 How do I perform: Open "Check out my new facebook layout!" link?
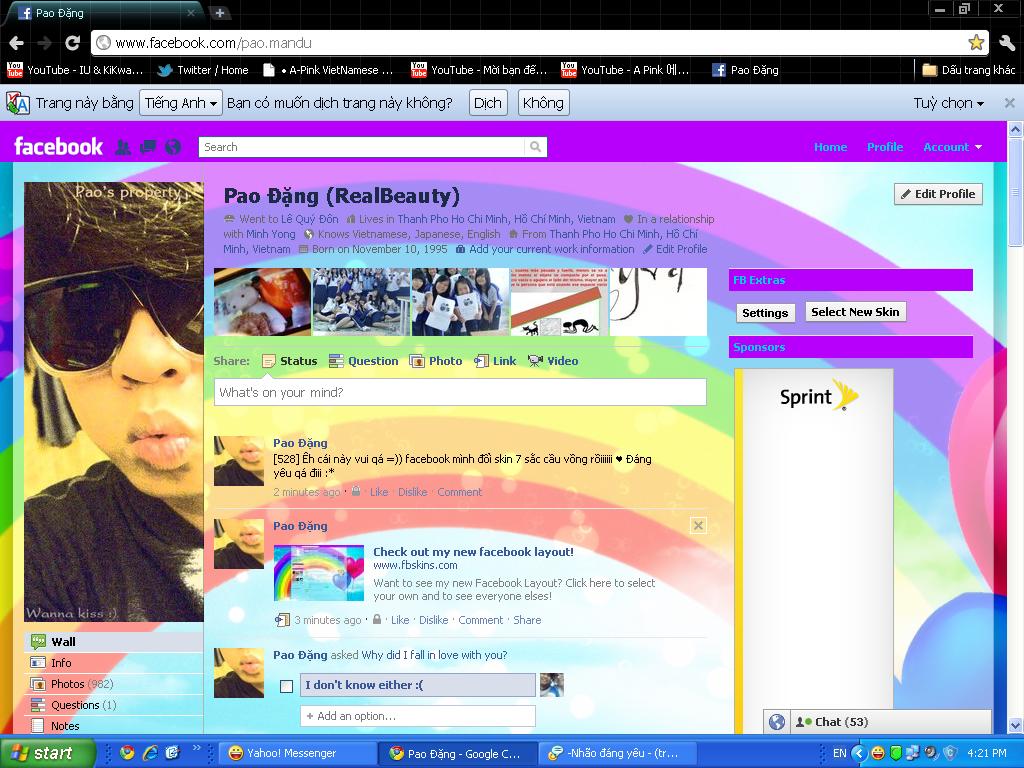(x=473, y=552)
